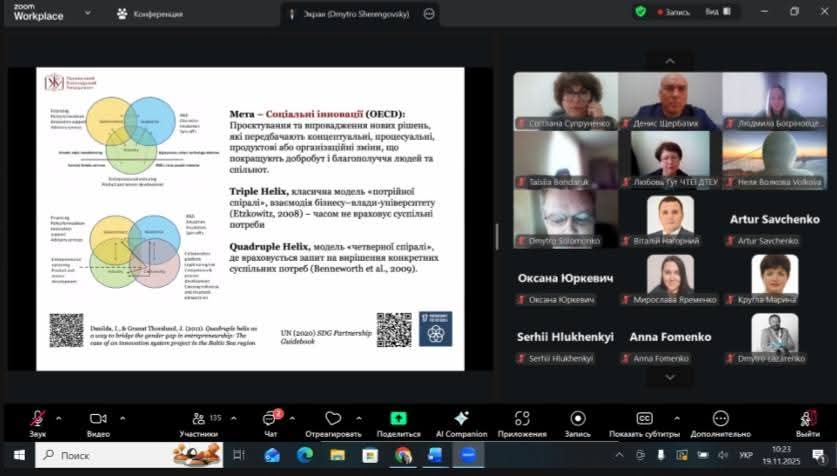The height and width of the screenshot is (476, 837).
Task: Open shared screen options ellipsis in title bar
Action: pos(430,13)
